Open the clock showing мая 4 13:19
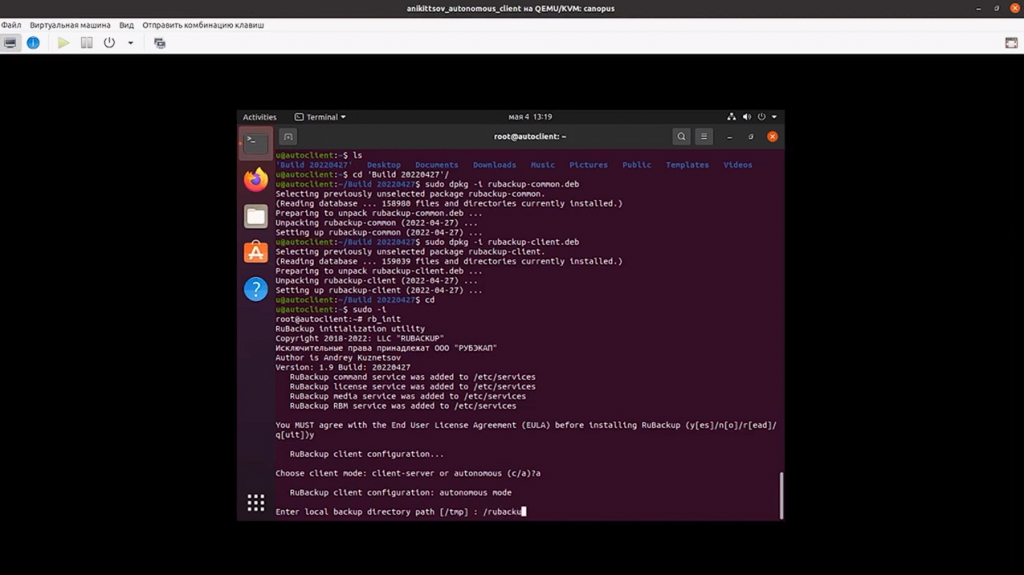 click(x=530, y=117)
